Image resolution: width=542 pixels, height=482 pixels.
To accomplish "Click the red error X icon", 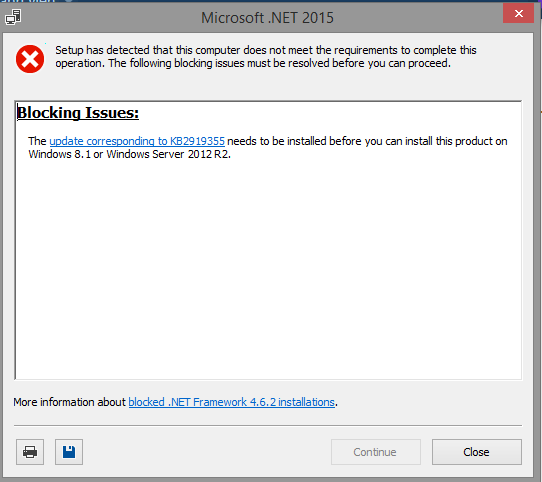I will pyautogui.click(x=30, y=59).
